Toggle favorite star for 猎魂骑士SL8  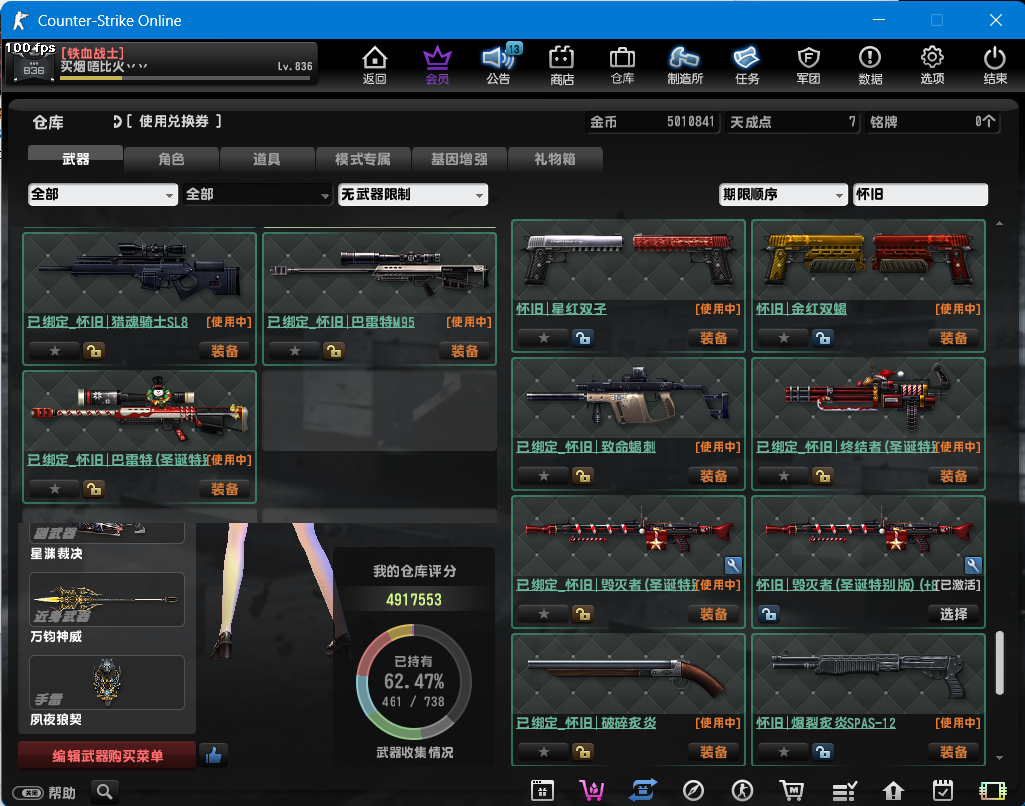55,351
